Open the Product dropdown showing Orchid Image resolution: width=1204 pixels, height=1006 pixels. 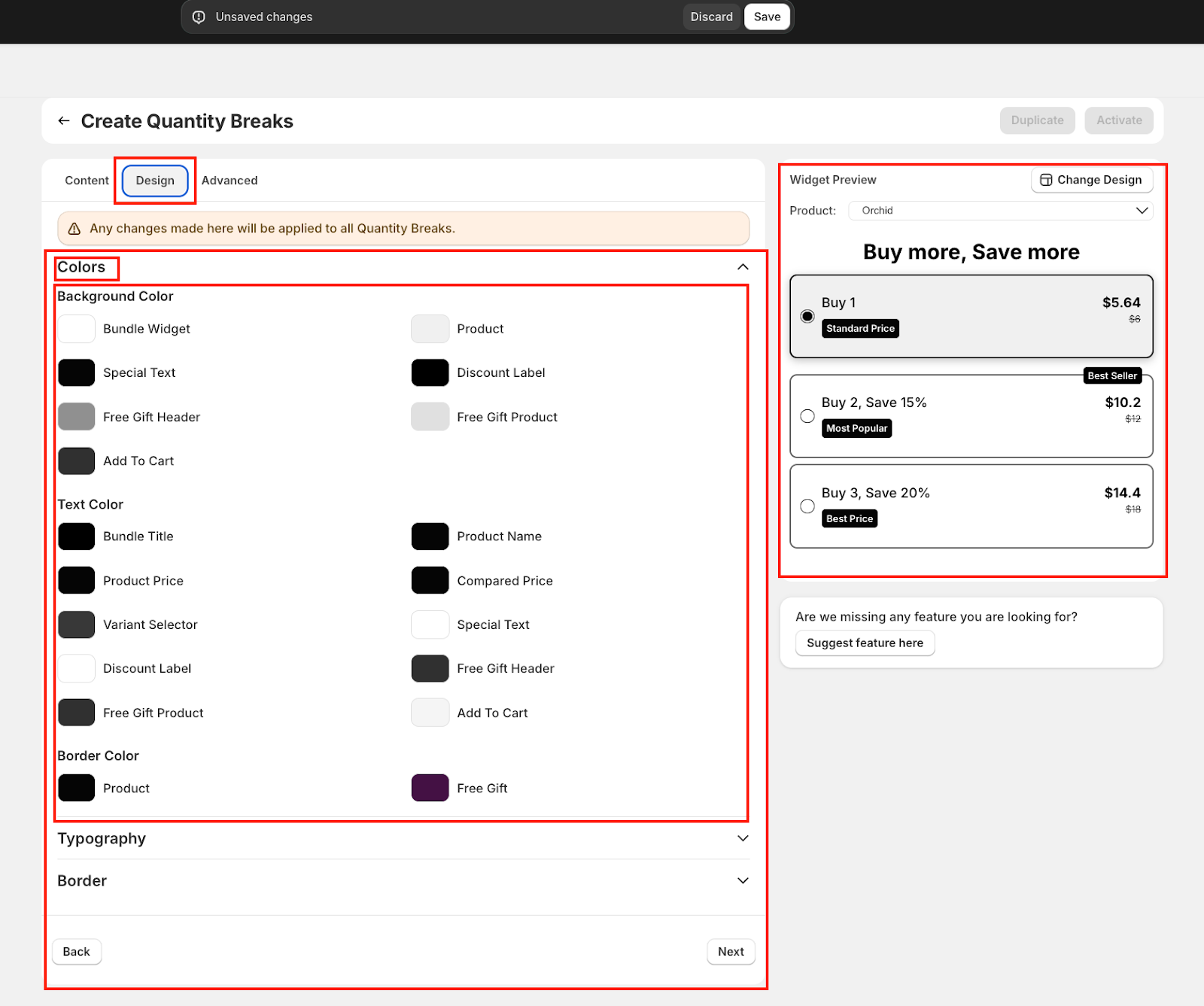(1000, 211)
